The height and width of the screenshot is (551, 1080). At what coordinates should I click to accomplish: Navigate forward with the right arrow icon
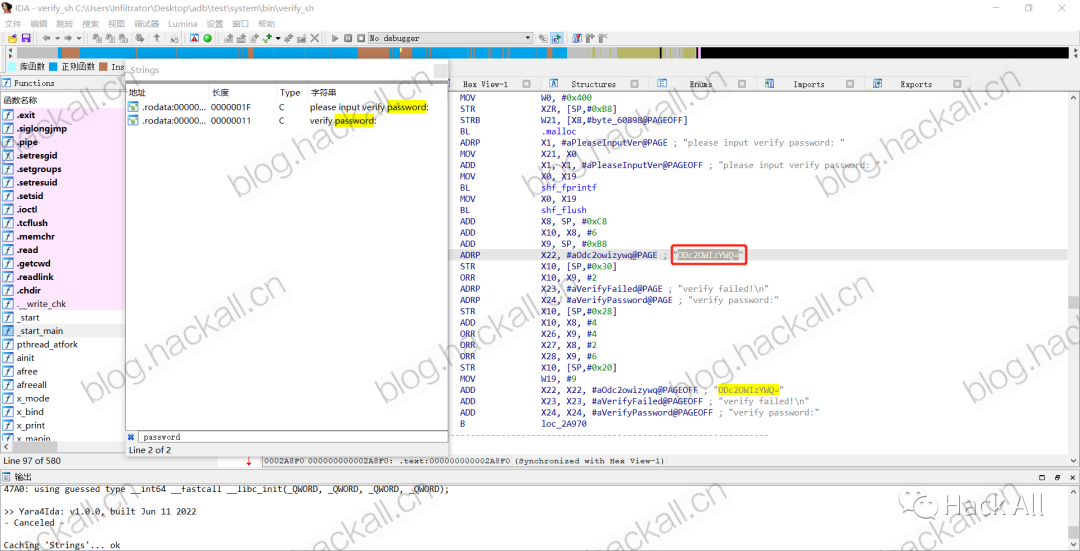click(68, 38)
